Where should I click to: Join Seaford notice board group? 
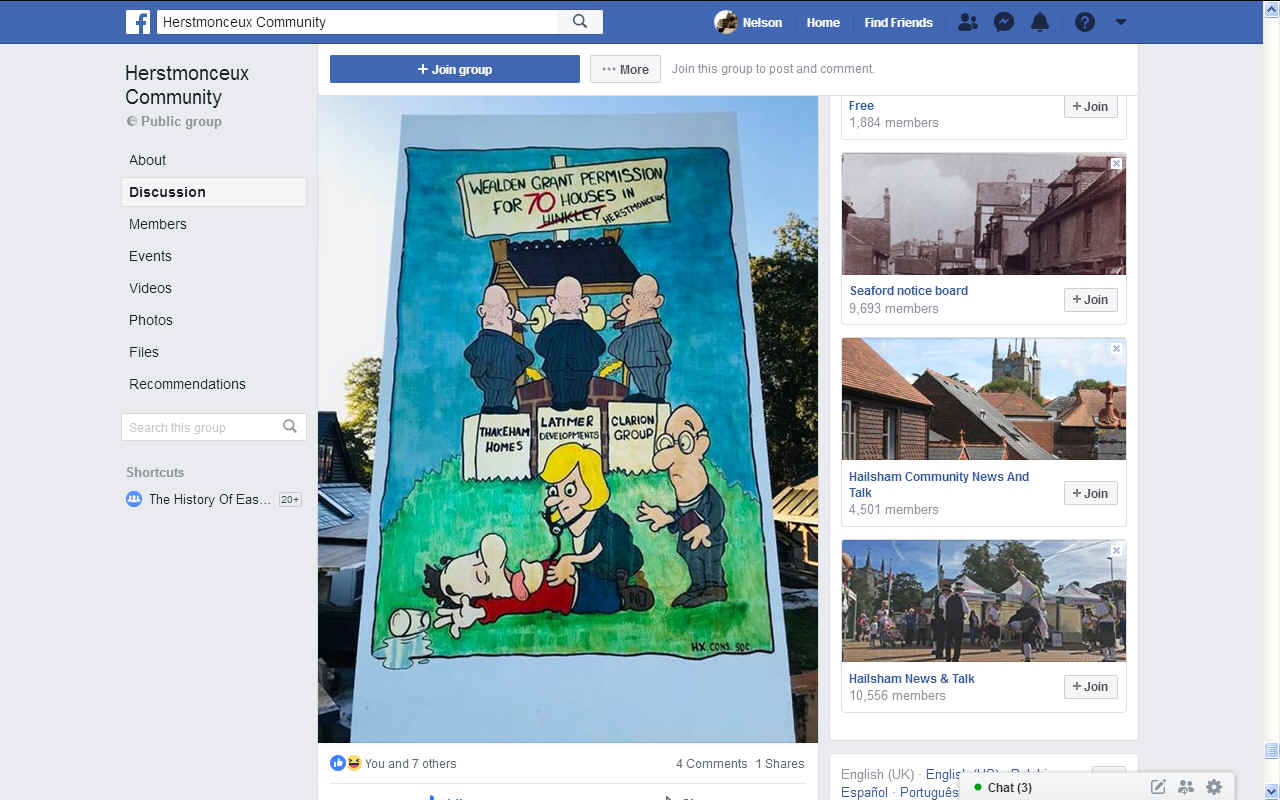pyautogui.click(x=1090, y=299)
